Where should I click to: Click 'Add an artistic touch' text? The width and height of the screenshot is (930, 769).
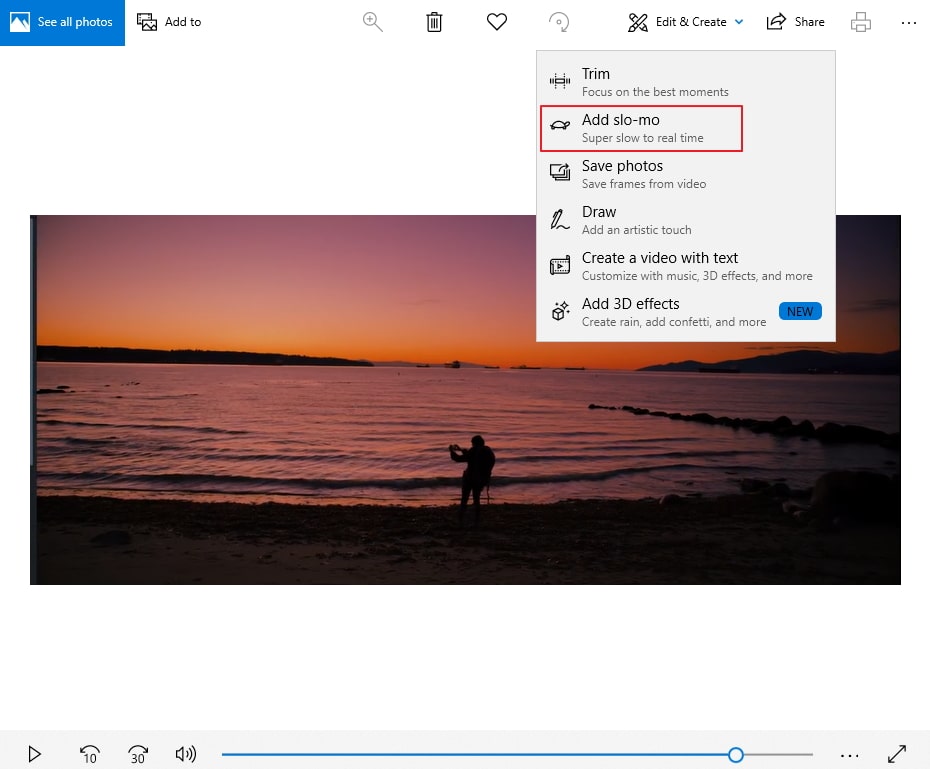coord(636,230)
